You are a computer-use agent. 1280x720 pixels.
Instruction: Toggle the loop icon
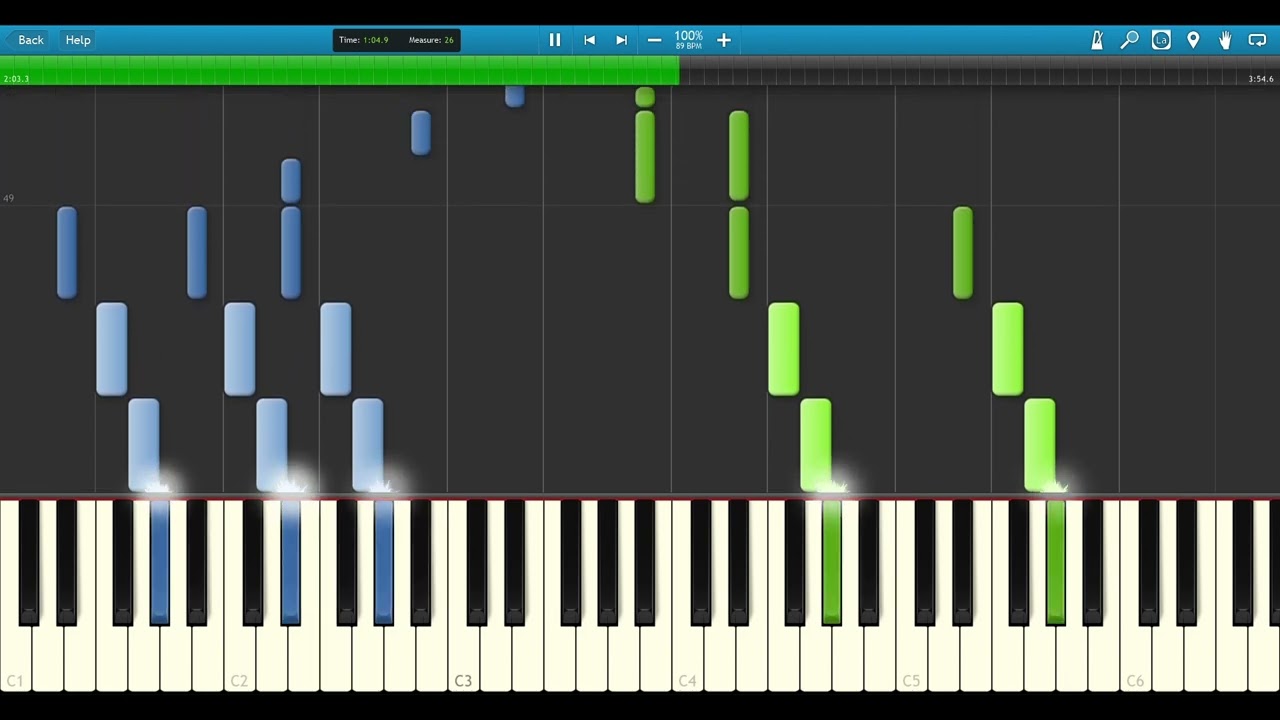(1257, 40)
